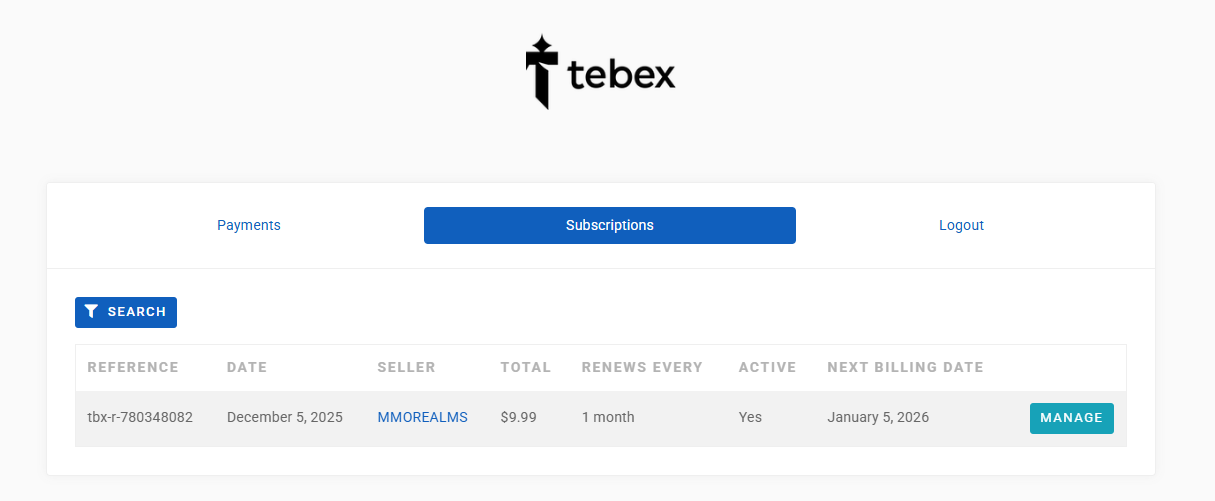
Task: Click the Next Billing Date header
Action: (905, 367)
